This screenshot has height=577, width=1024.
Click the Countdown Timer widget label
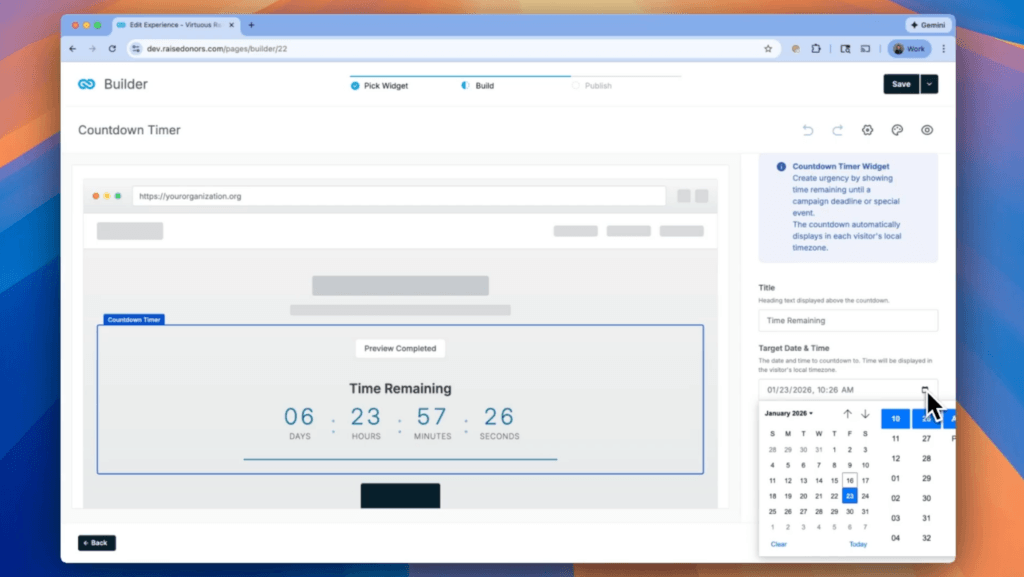[x=134, y=319]
